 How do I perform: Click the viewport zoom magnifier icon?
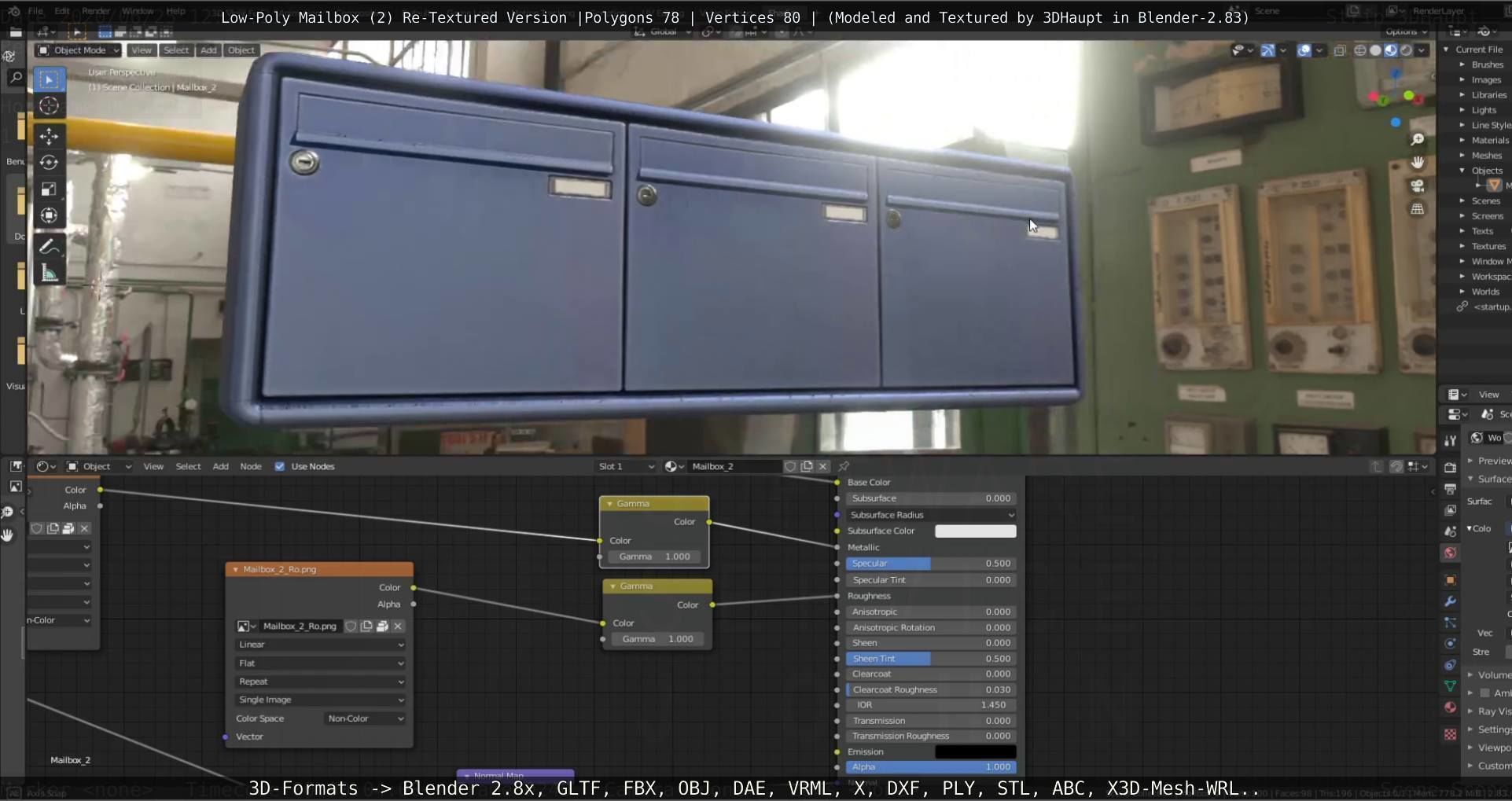click(x=1418, y=139)
